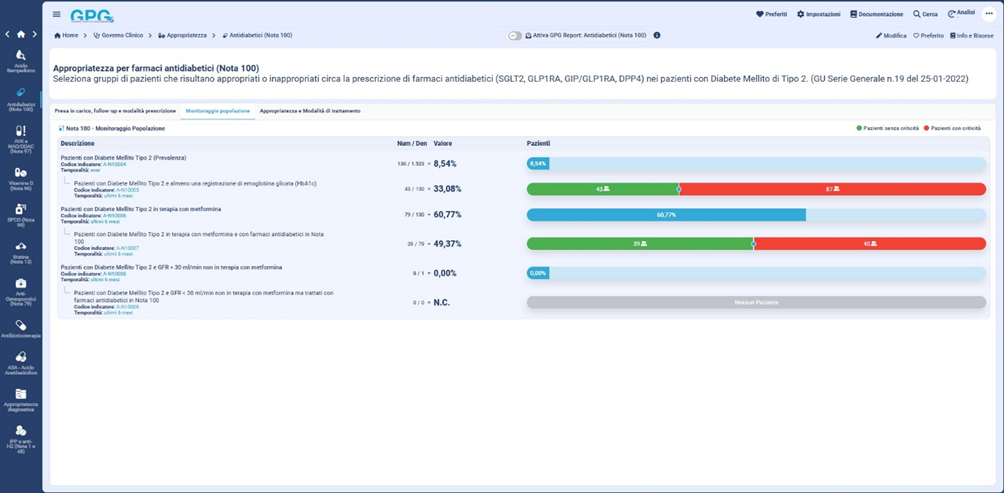Toggle Attiva GPG Report switch

515,35
